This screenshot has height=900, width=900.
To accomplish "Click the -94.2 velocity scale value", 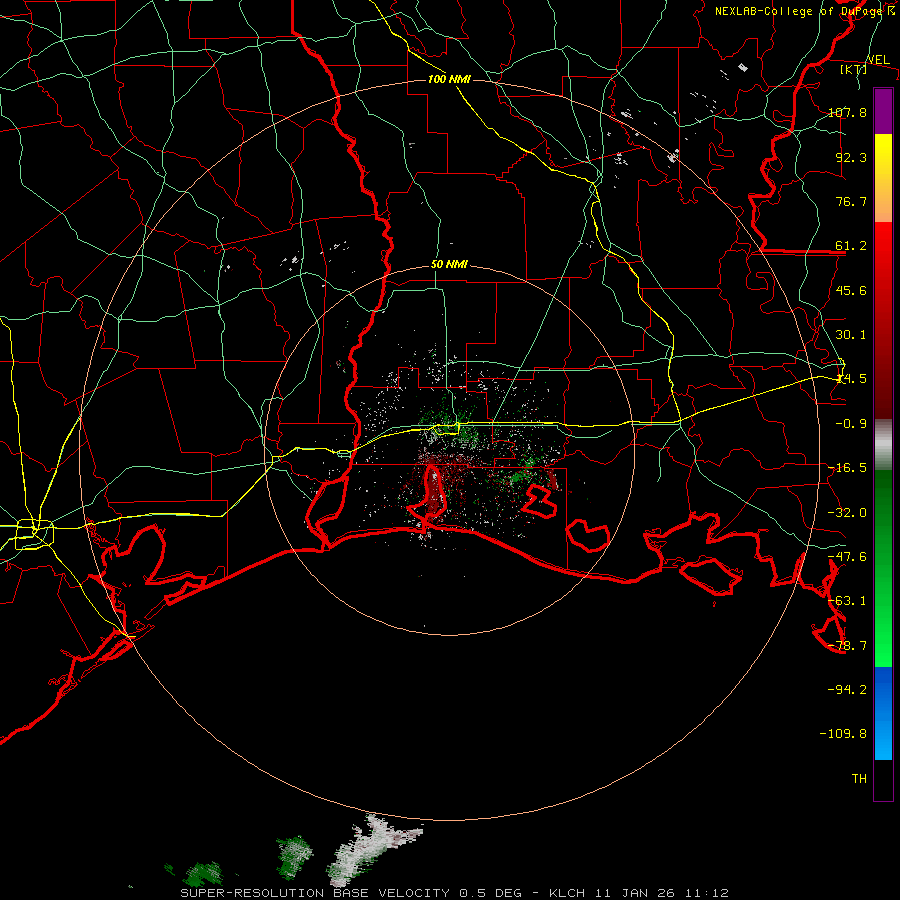I will click(x=847, y=689).
